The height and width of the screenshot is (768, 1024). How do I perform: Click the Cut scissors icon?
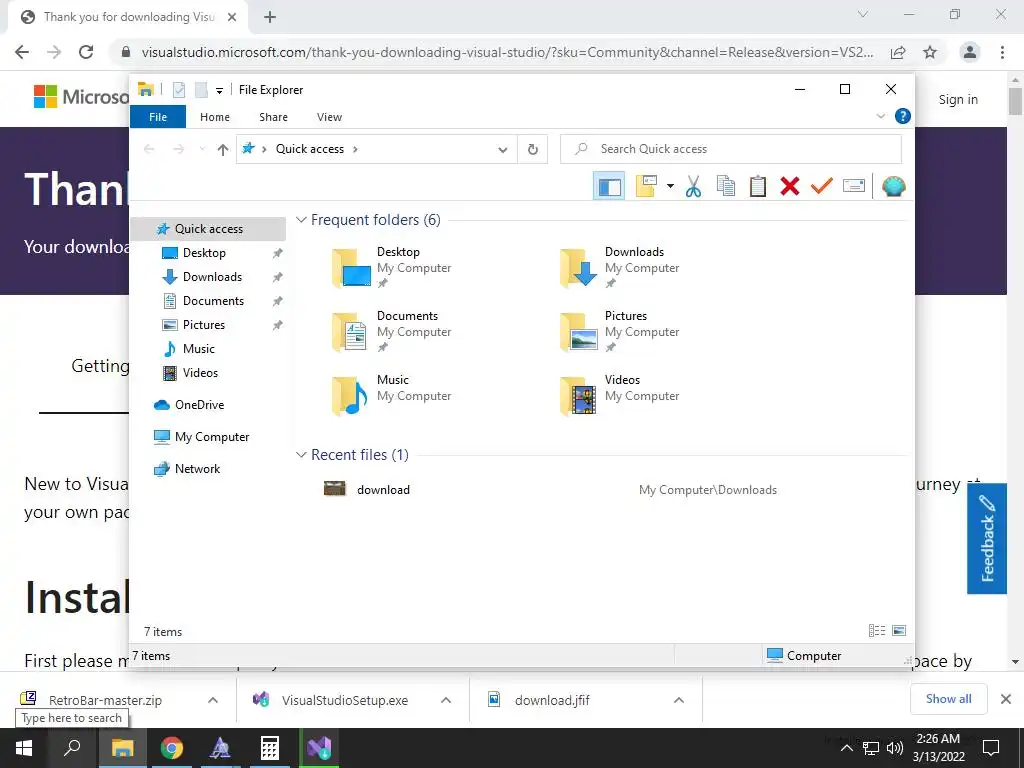693,187
